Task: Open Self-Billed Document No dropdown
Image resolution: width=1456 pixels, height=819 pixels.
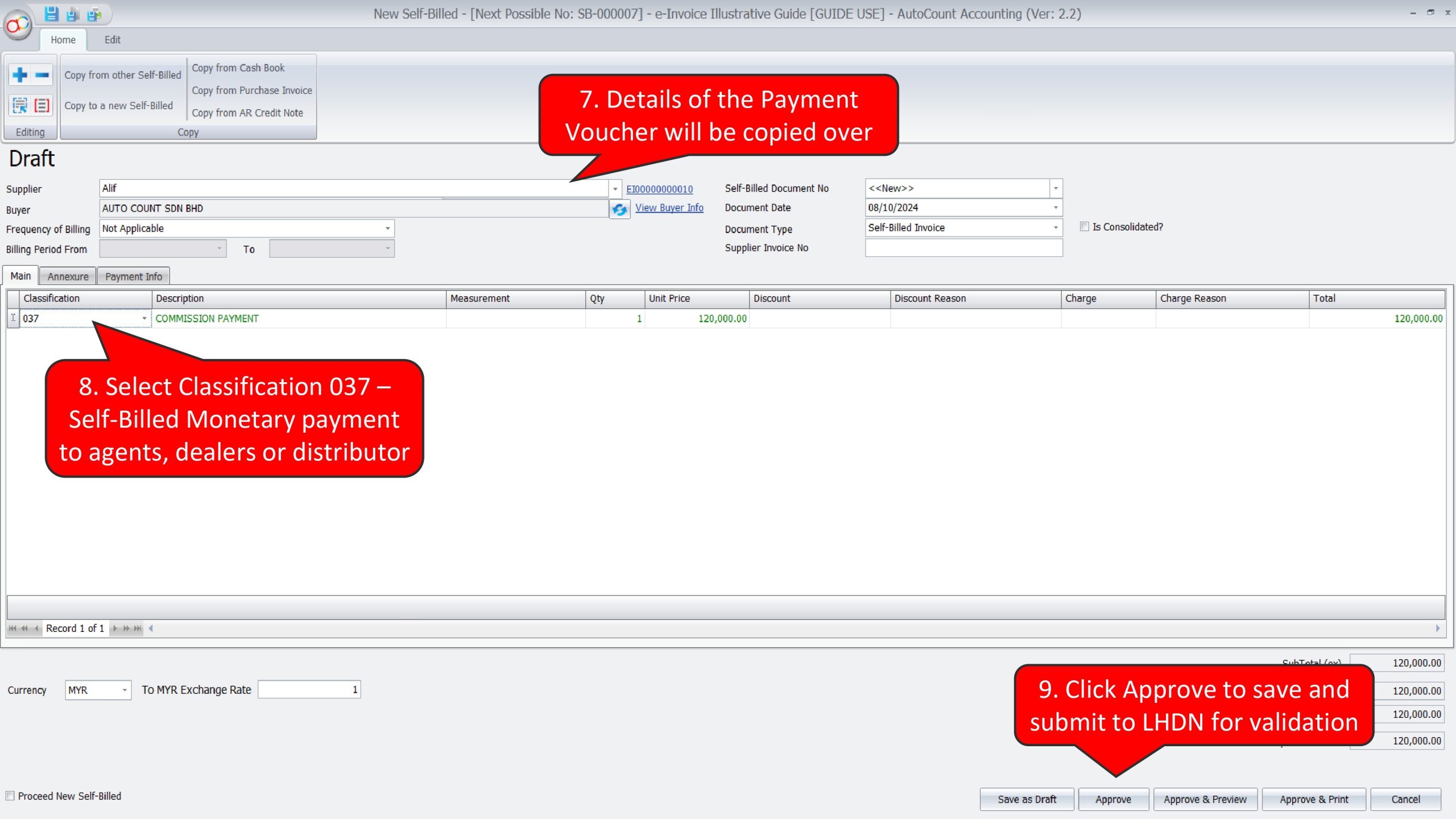Action: tap(1056, 188)
